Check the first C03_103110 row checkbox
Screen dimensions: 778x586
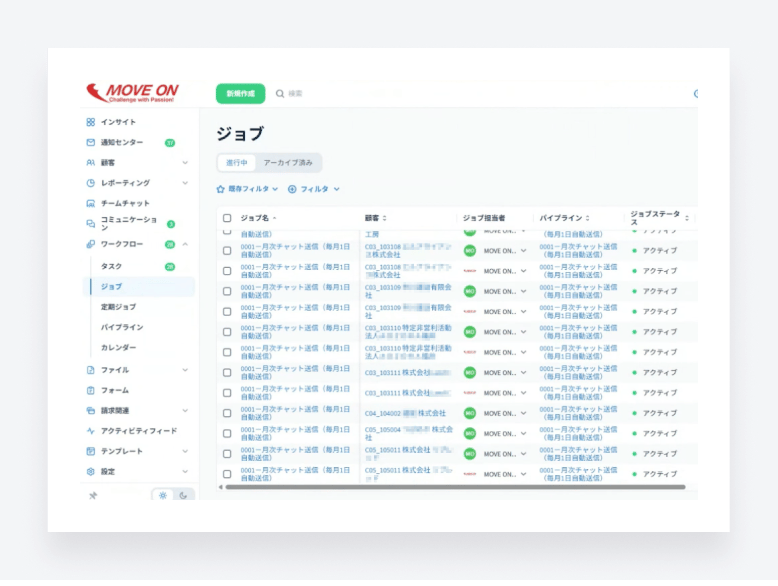[227, 332]
